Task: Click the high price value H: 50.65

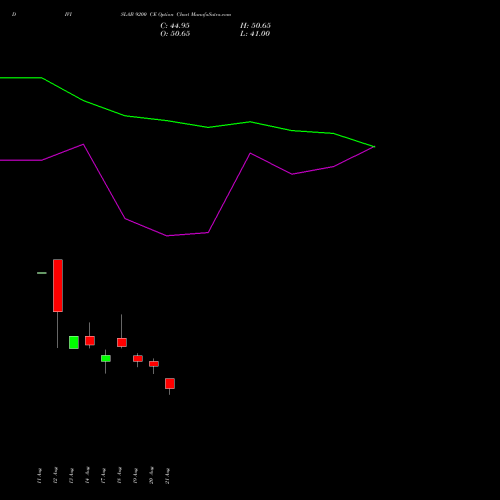Action: click(x=255, y=26)
